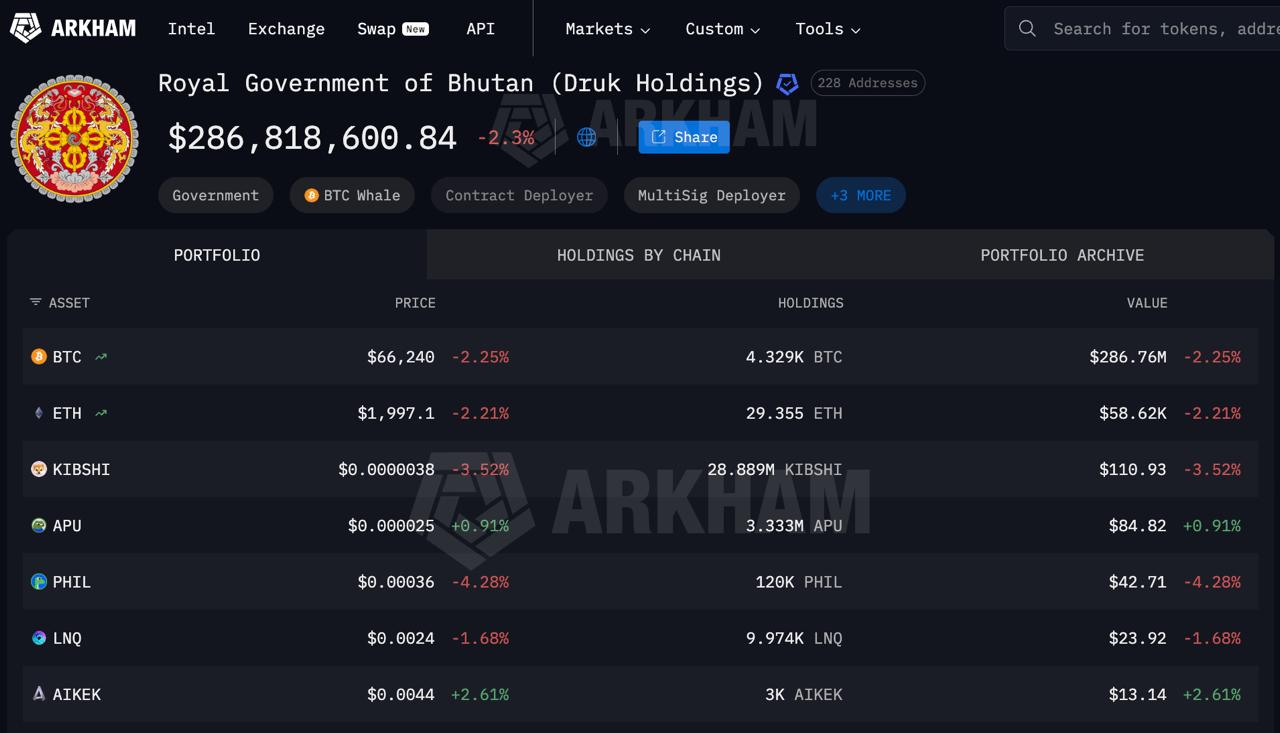Click the Arkham logo in header
Viewport: 1280px width, 733px height.
pyautogui.click(x=72, y=28)
